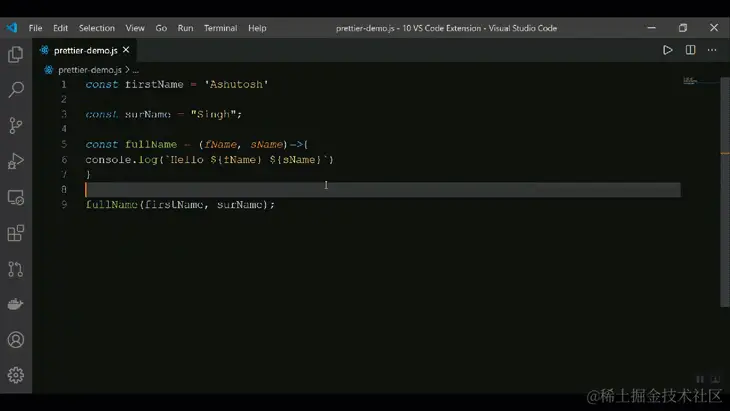This screenshot has width=730, height=411.
Task: Click the 'Ashutosh' string on line 1
Action: tap(237, 85)
